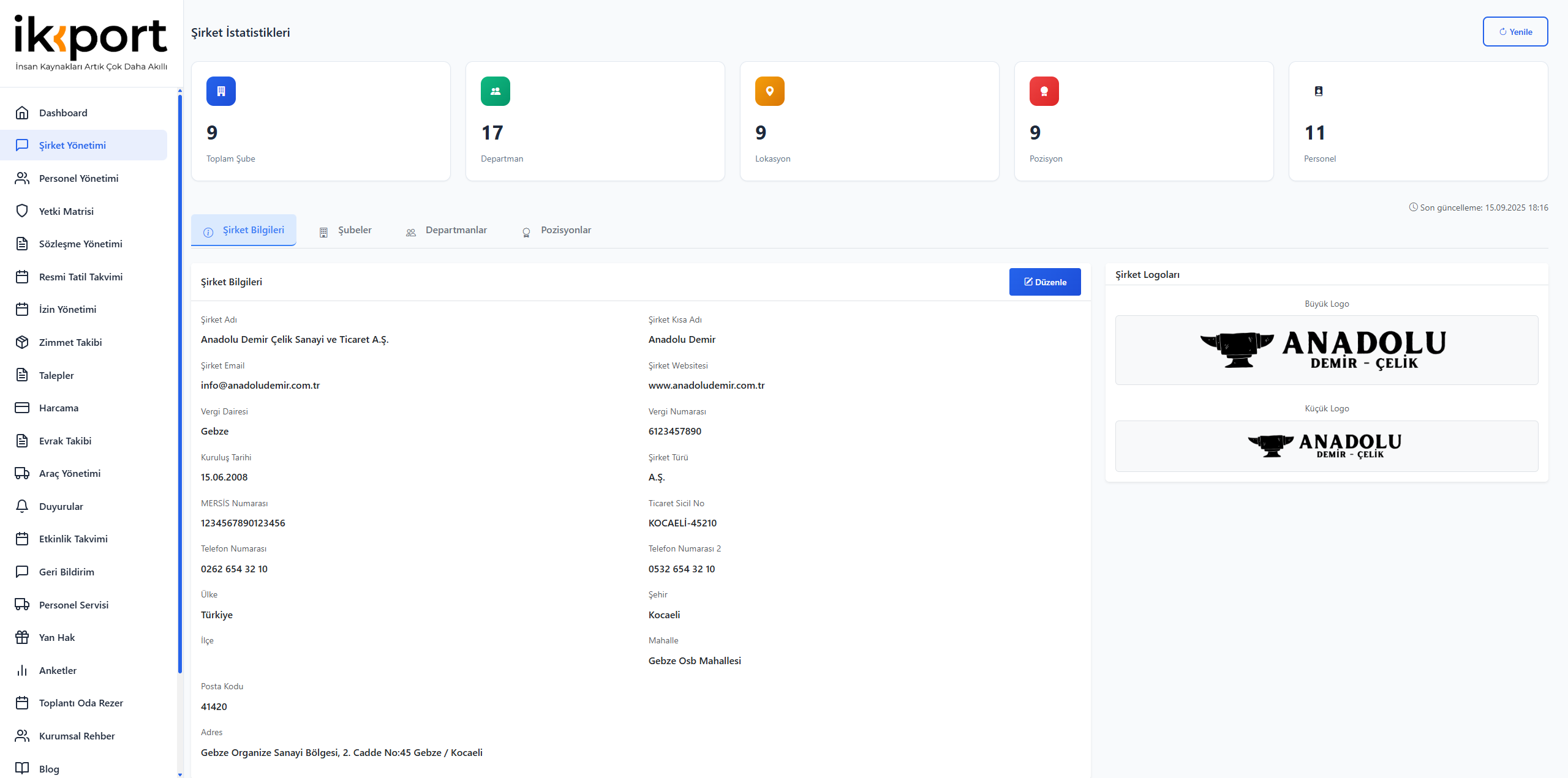Image resolution: width=1568 pixels, height=778 pixels.
Task: Click the blue building icon on Toplam Şube card
Action: tap(221, 91)
